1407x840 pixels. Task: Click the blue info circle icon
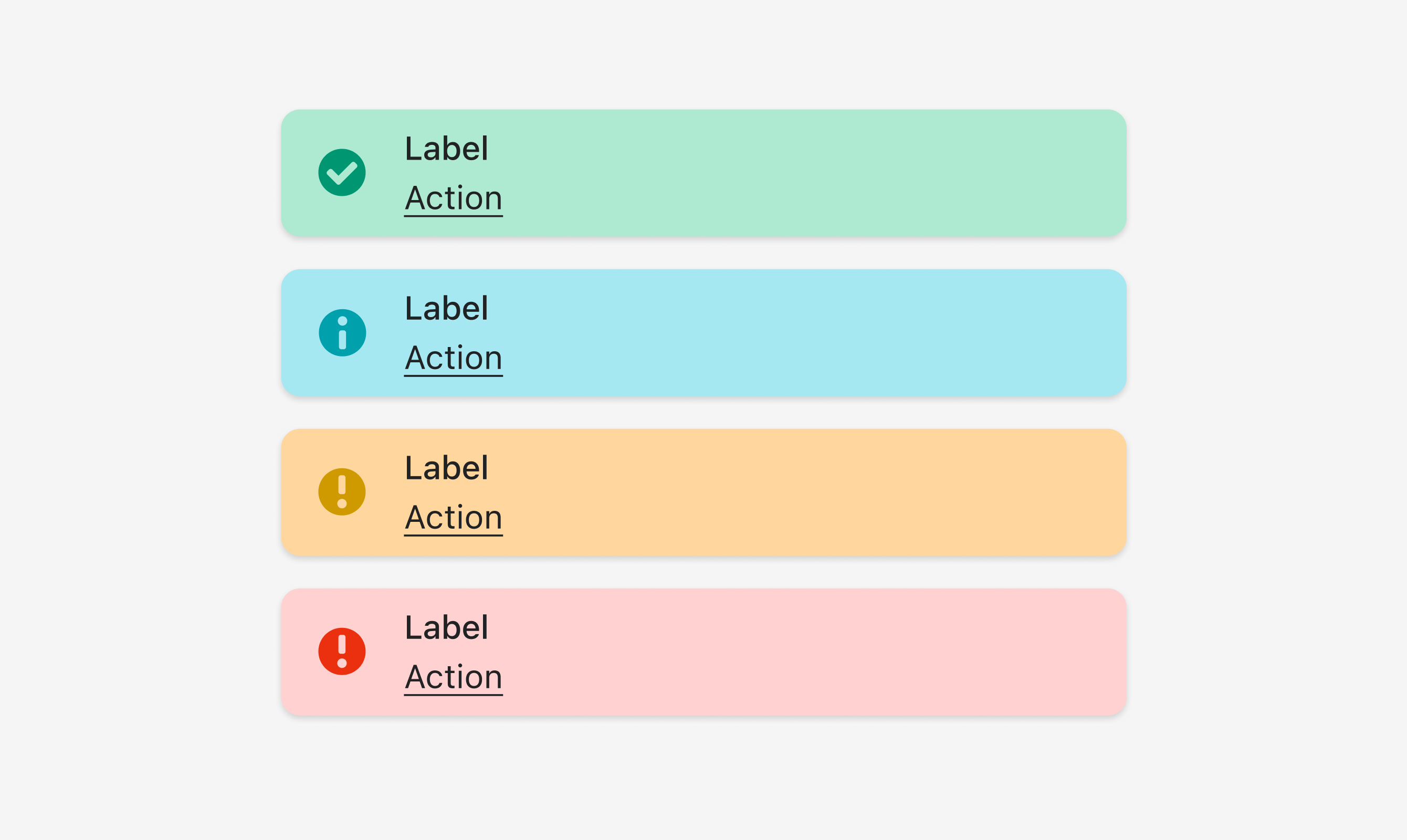pos(342,333)
